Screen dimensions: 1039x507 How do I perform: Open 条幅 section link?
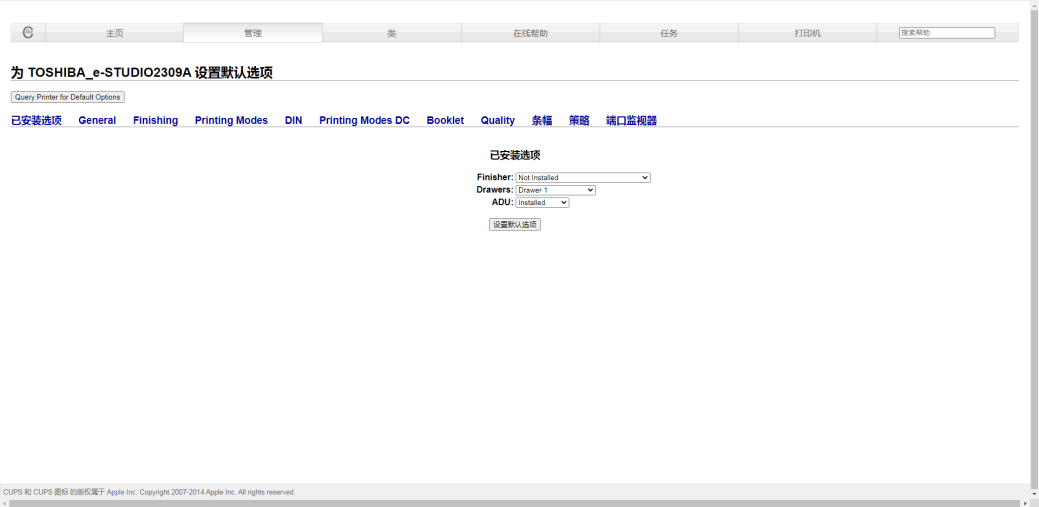[542, 120]
